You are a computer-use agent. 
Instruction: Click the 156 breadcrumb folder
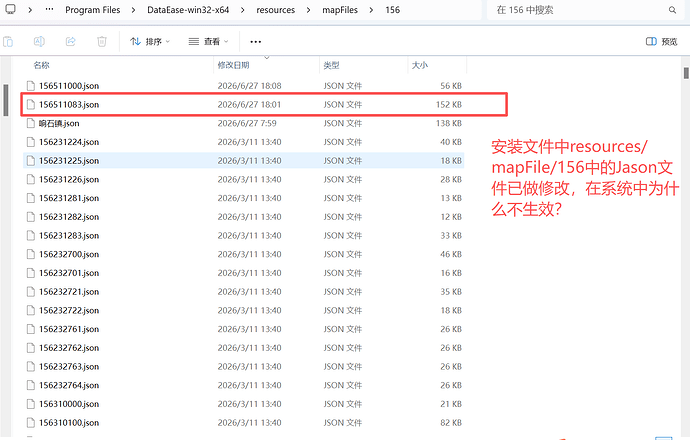pos(393,10)
